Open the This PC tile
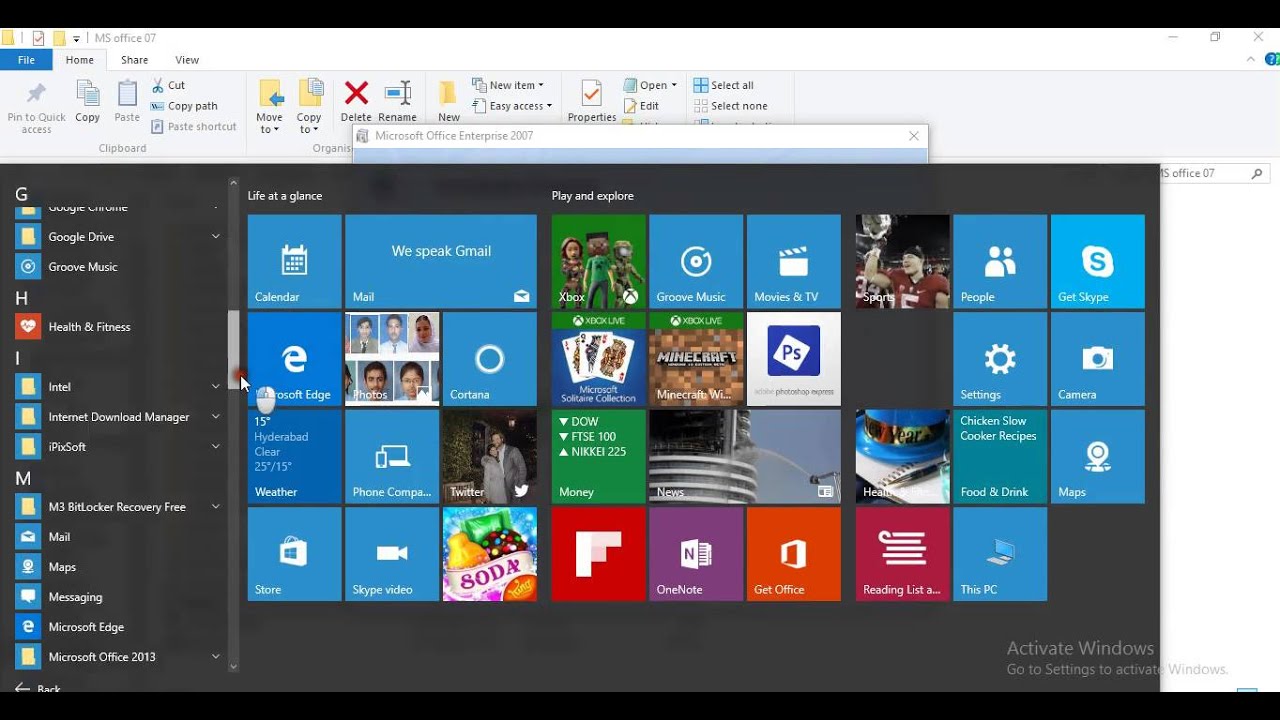This screenshot has width=1280, height=720. pyautogui.click(x=1000, y=554)
